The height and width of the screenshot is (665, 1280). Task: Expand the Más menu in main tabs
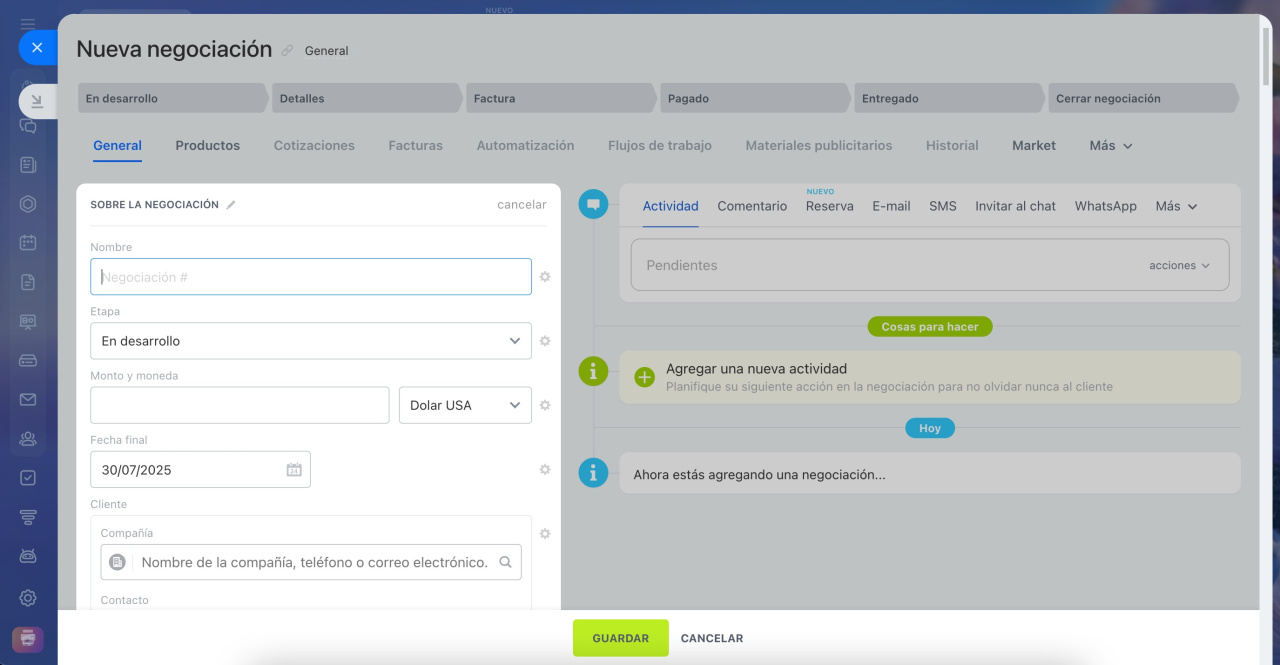[1111, 146]
